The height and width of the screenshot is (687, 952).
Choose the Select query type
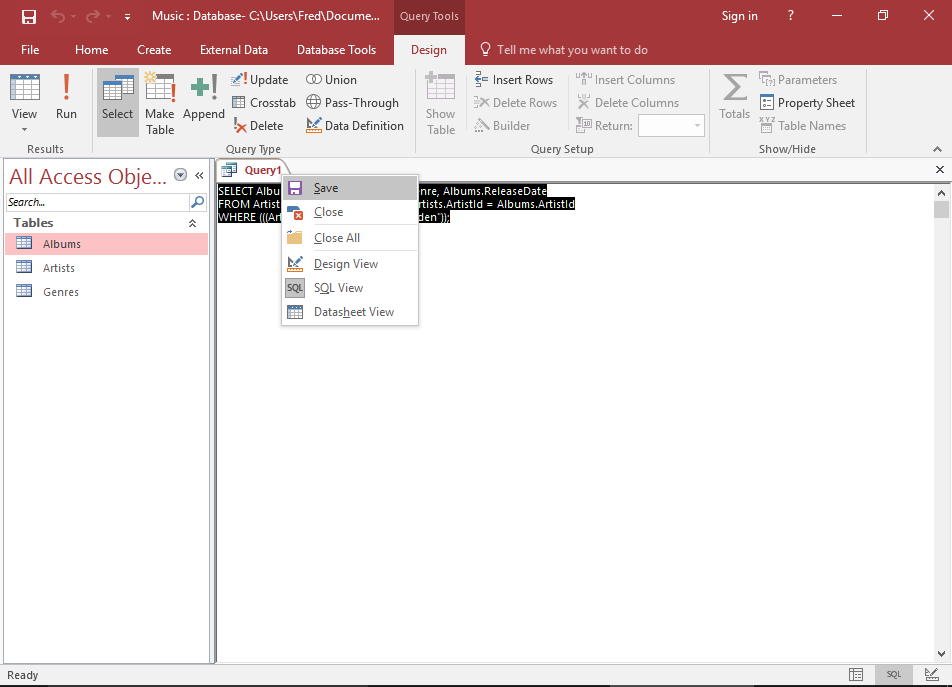click(x=117, y=102)
